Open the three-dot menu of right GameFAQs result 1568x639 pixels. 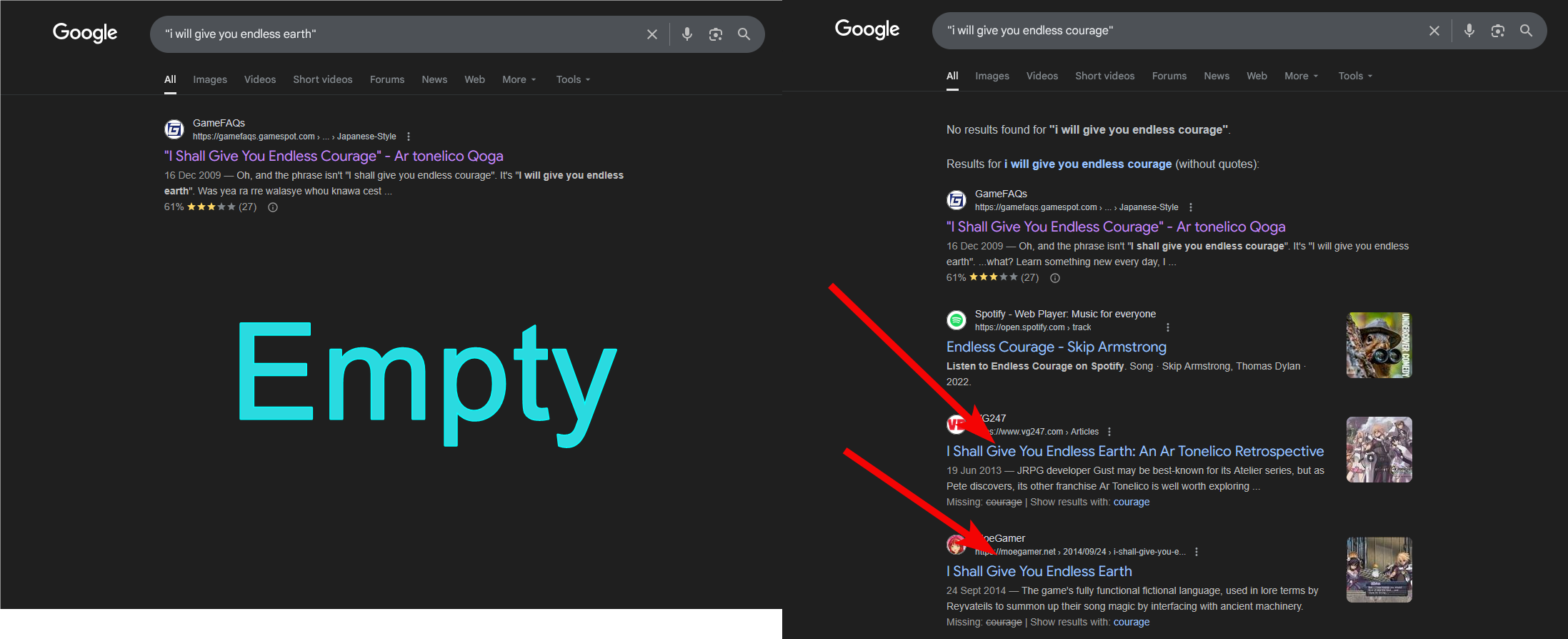(x=1191, y=207)
